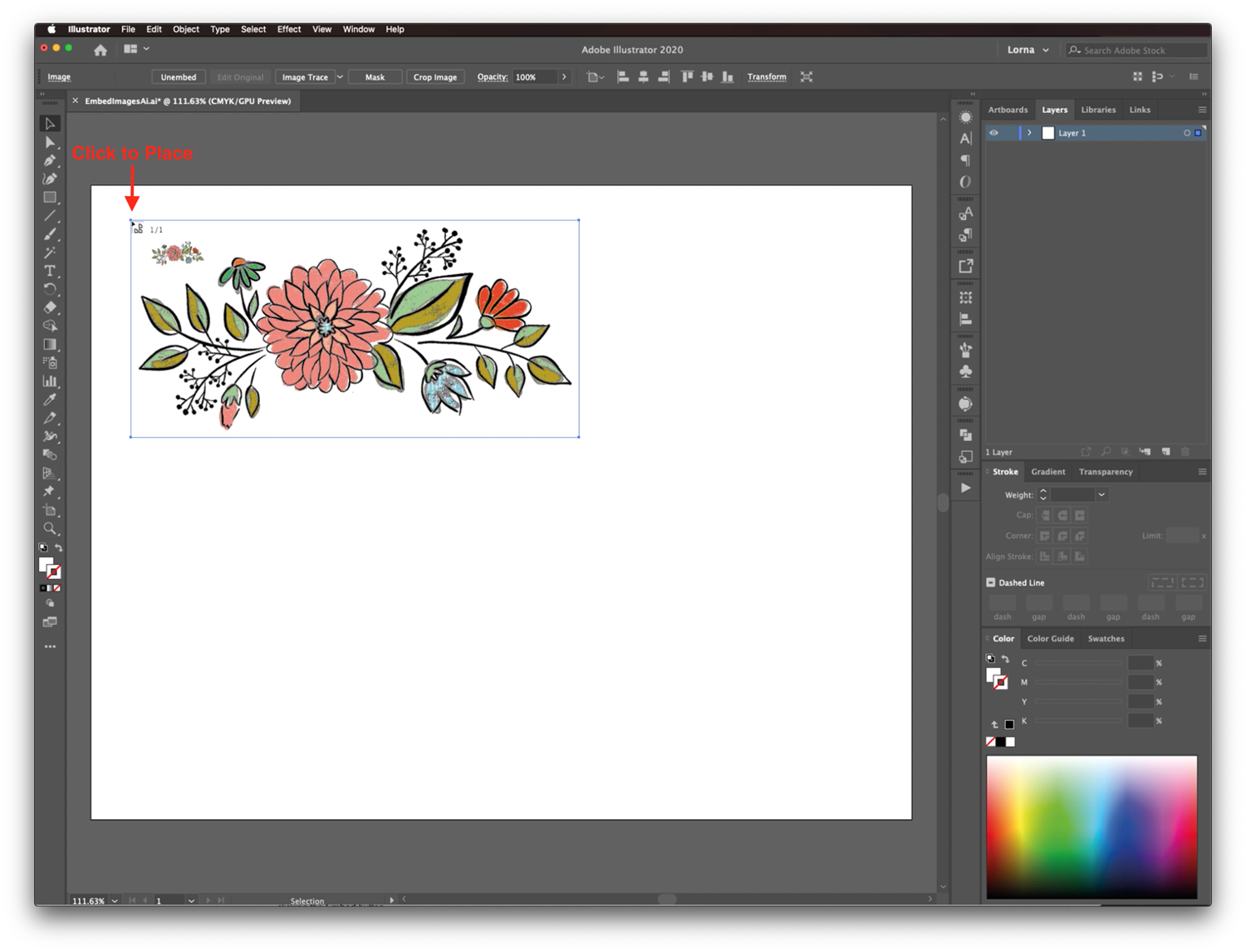Screen dimensions: 1246x952
Task: Click the Crop Image button
Action: [435, 77]
